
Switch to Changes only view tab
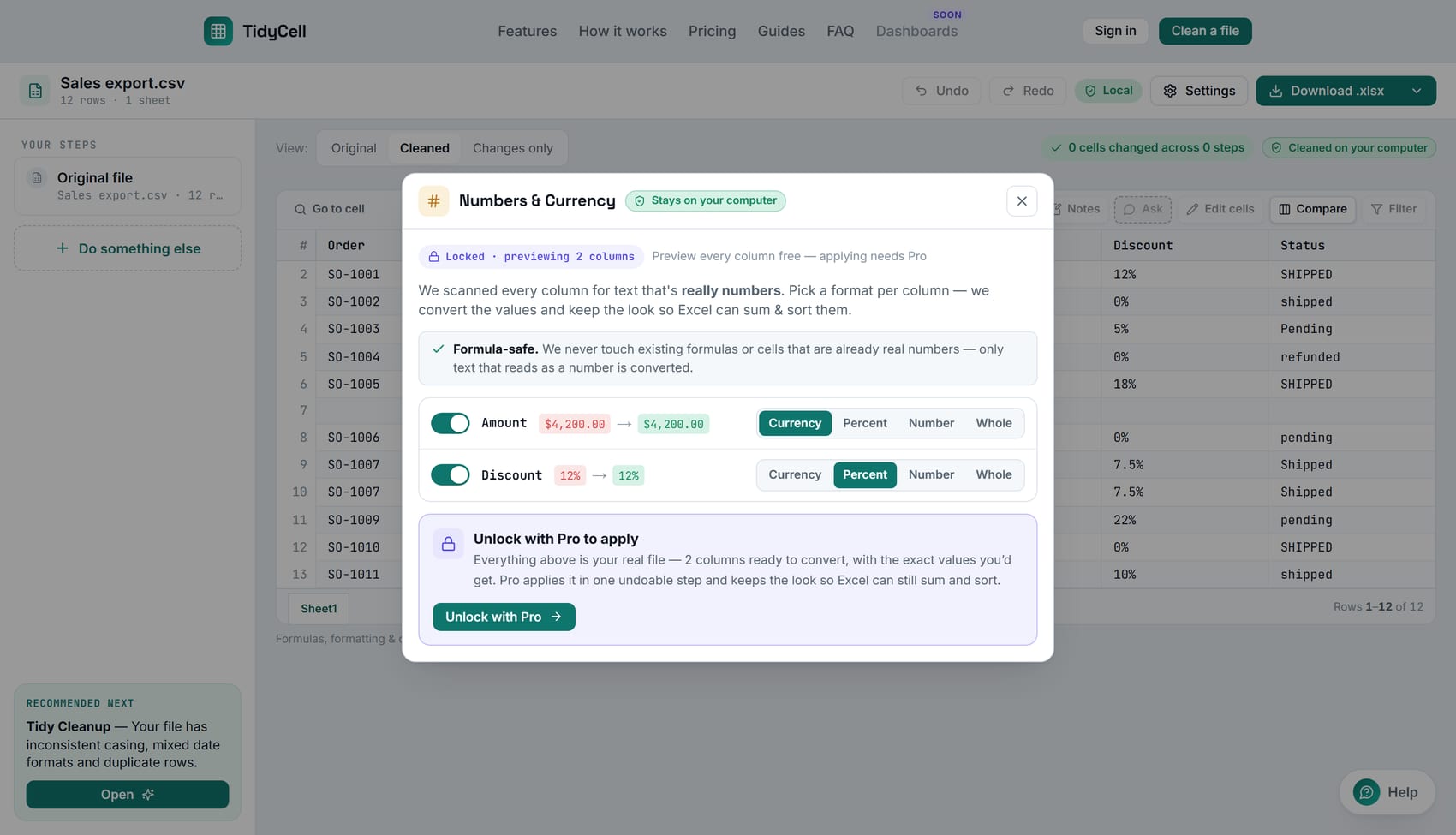(x=512, y=148)
